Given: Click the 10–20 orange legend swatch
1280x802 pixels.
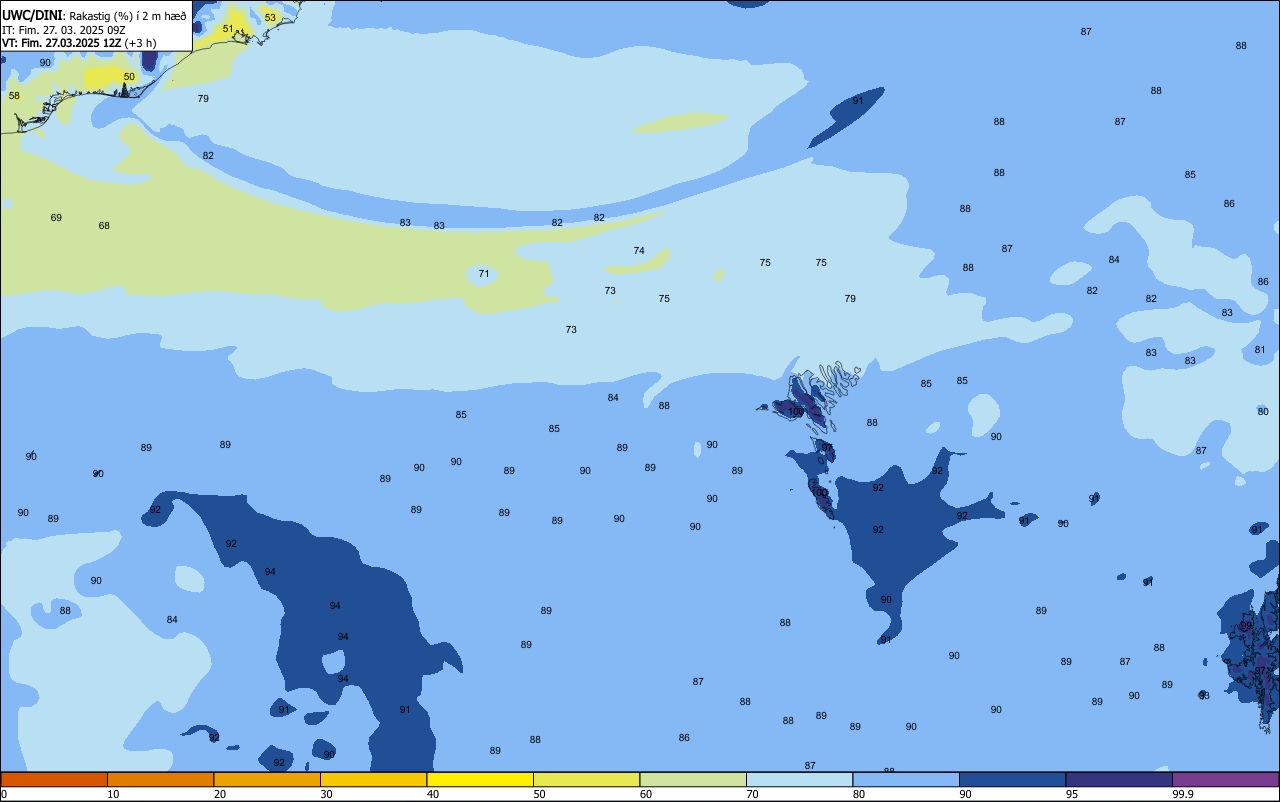Looking at the screenshot, I should coord(160,779).
